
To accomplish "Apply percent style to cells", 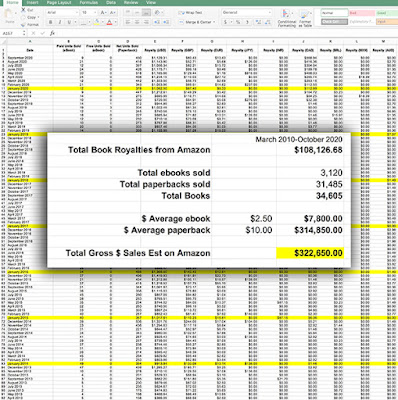I will (x=238, y=22).
